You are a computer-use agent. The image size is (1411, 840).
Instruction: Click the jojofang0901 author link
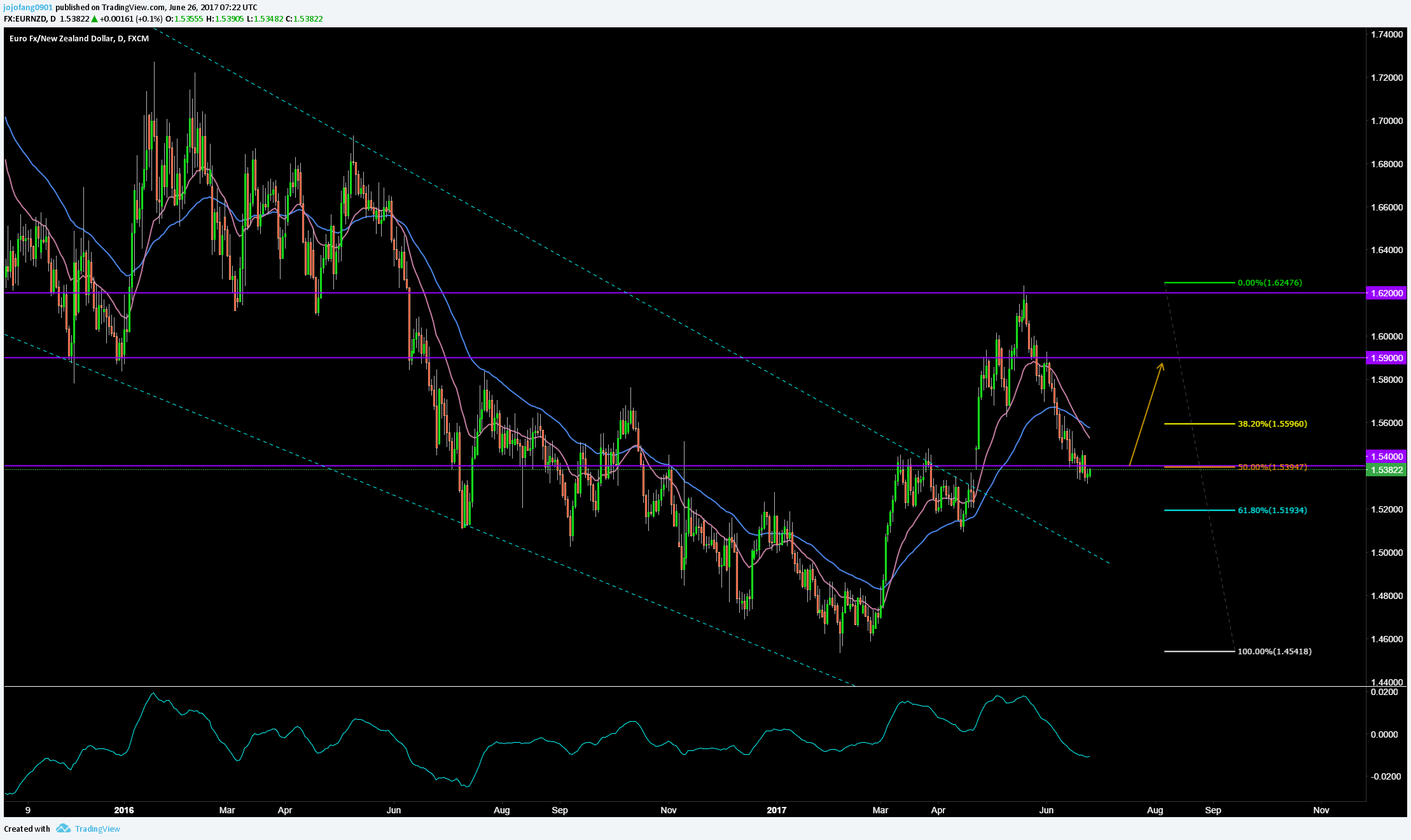coord(28,7)
